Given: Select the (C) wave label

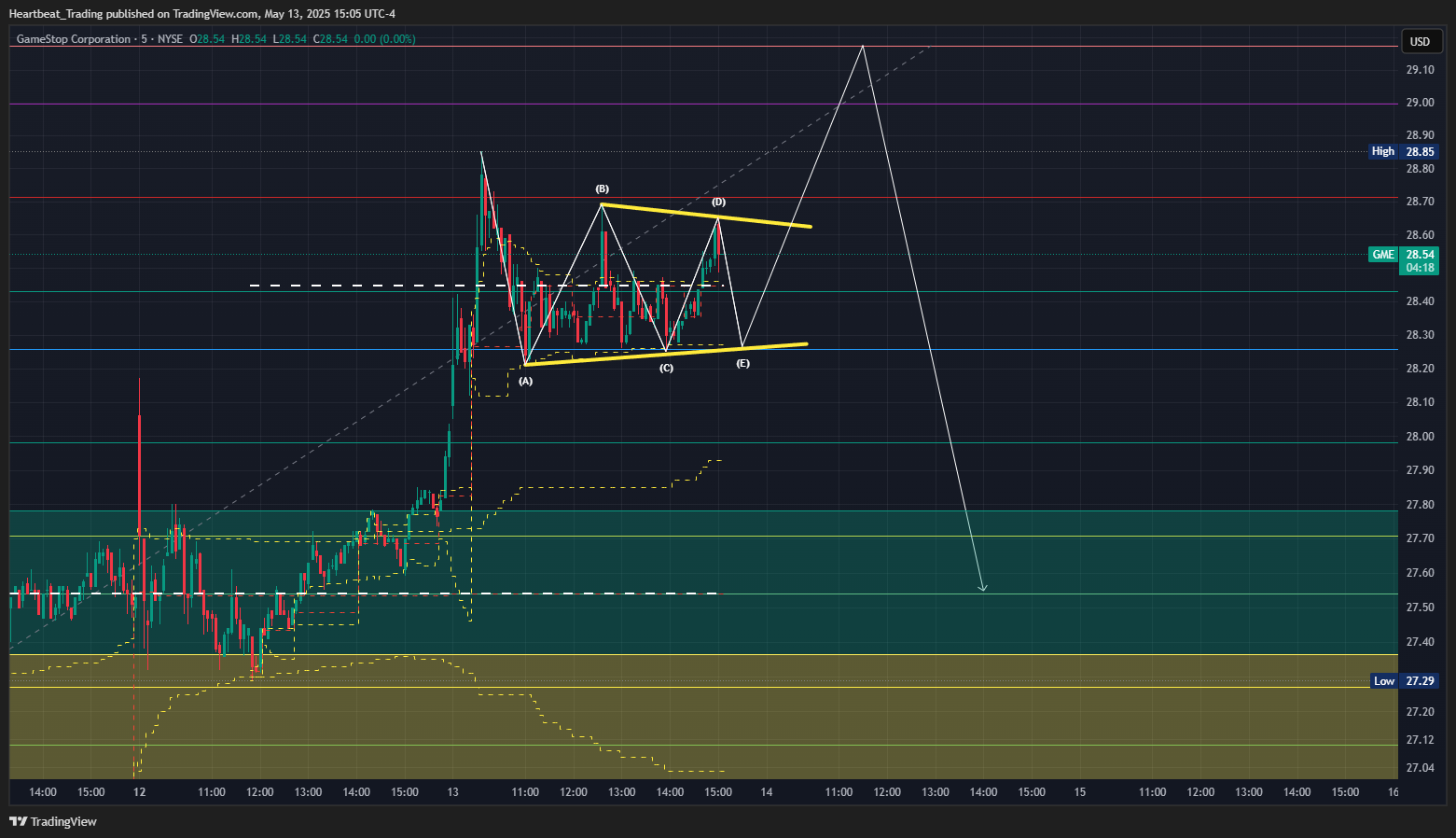Looking at the screenshot, I should point(666,368).
